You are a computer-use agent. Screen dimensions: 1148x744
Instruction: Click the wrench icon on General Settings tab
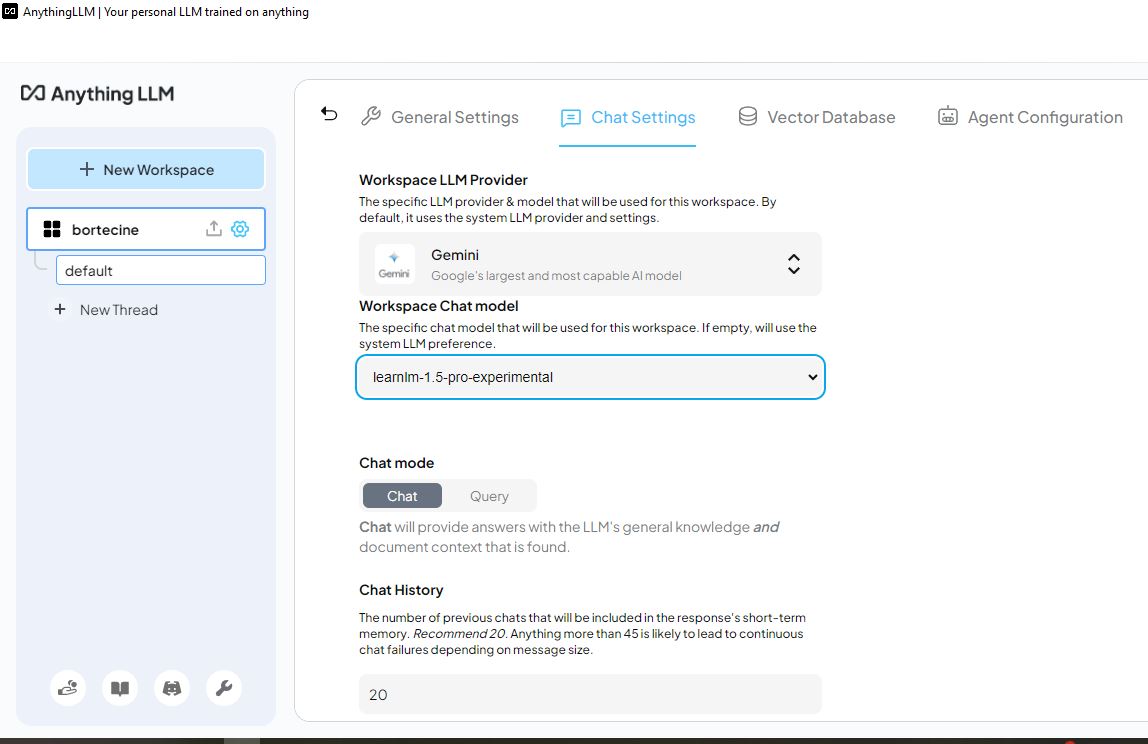pos(371,116)
